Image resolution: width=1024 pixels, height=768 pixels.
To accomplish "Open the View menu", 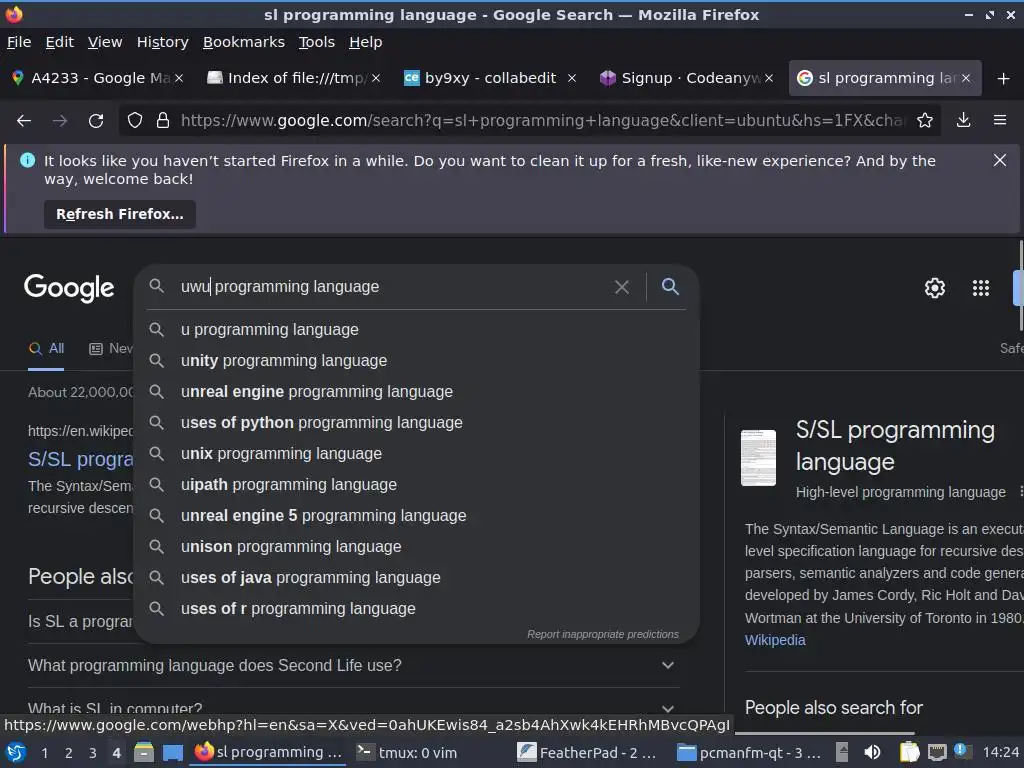I will click(x=105, y=42).
